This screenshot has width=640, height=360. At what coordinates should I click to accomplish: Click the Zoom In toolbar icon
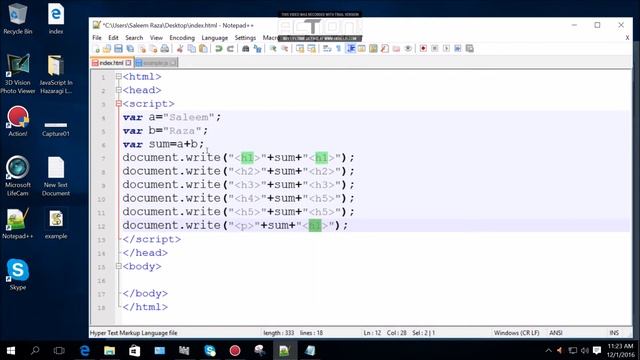coord(273,49)
